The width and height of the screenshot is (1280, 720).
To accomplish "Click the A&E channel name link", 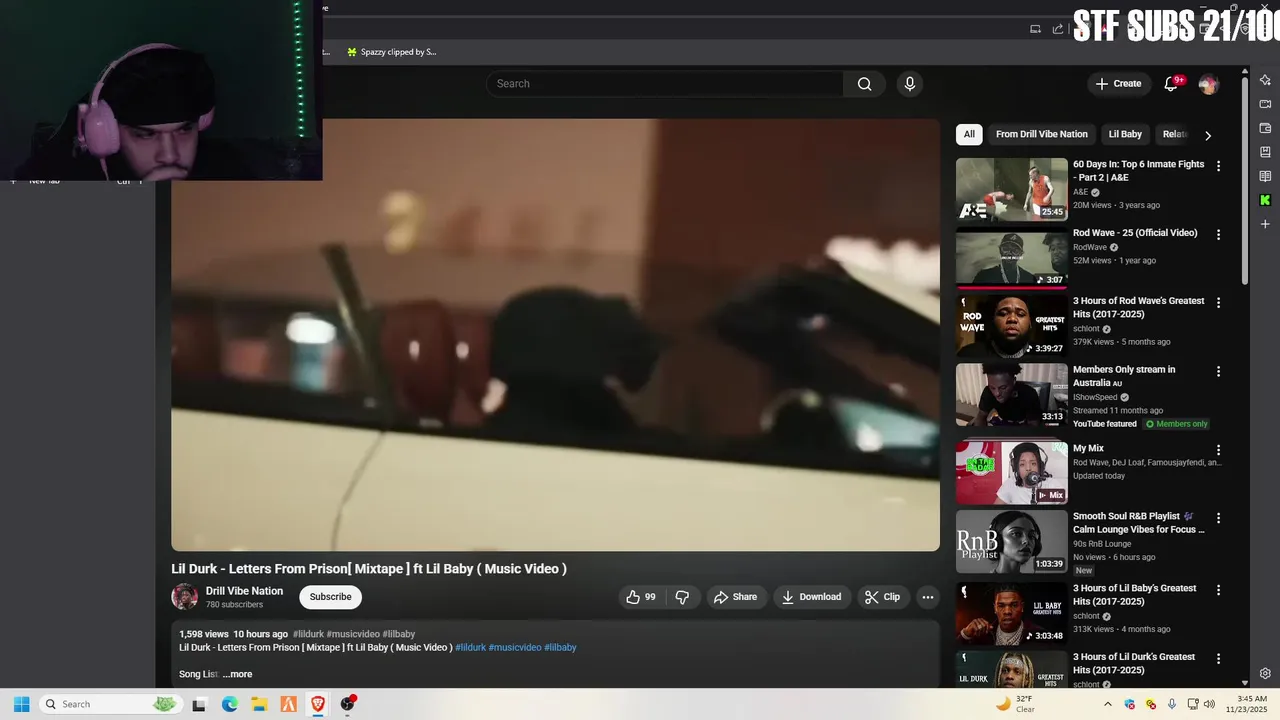I will (x=1080, y=192).
